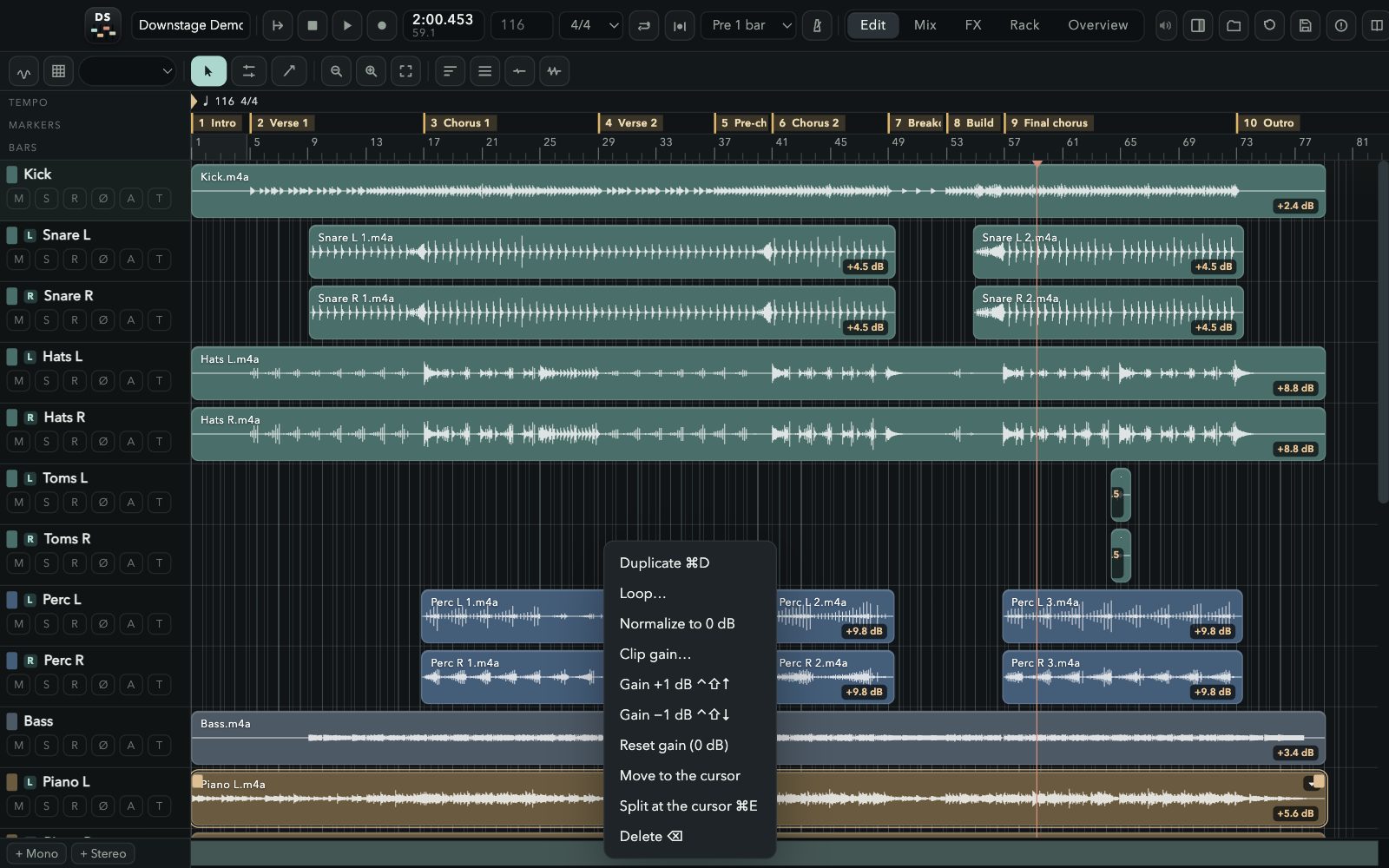Select the pointer selection tool
Viewport: 1389px width, 868px height.
(208, 71)
